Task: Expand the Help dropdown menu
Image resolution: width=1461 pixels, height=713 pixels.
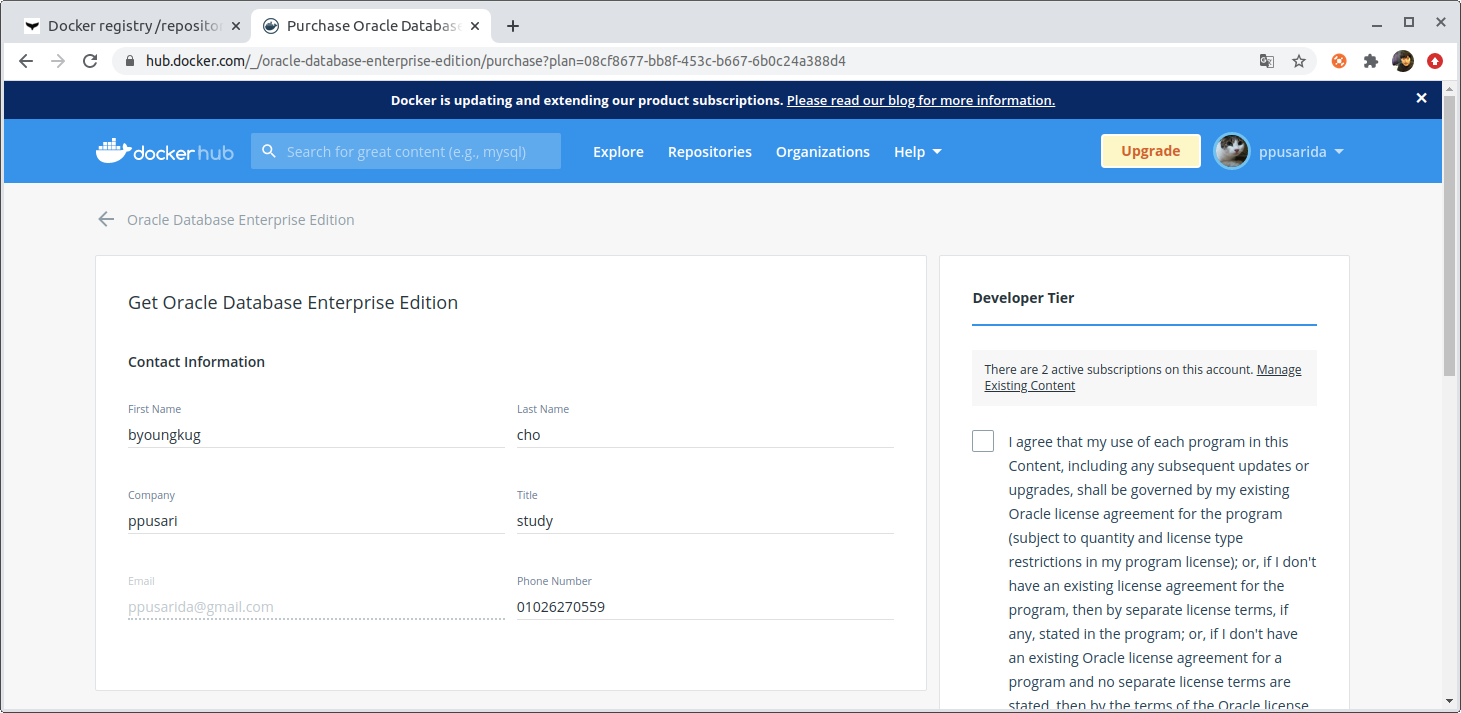Action: 918,152
